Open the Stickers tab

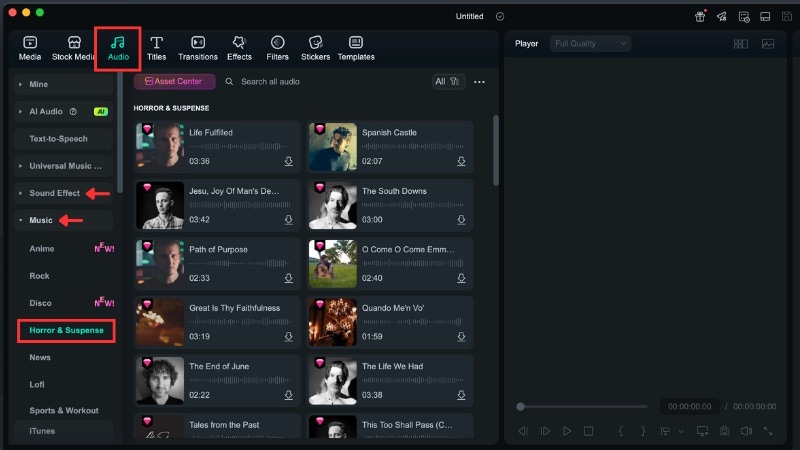tap(315, 48)
